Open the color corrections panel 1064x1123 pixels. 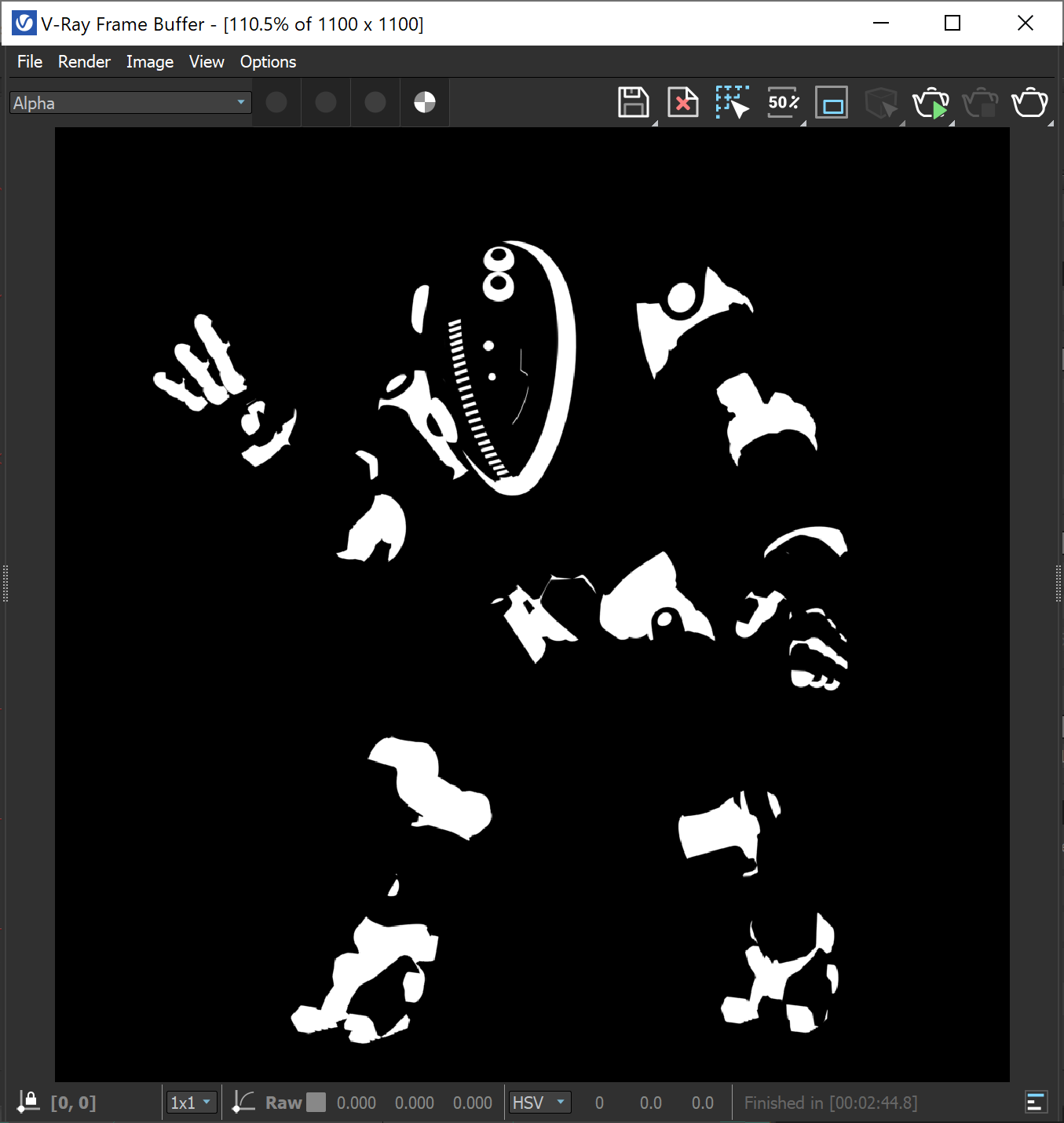[x=1035, y=1102]
